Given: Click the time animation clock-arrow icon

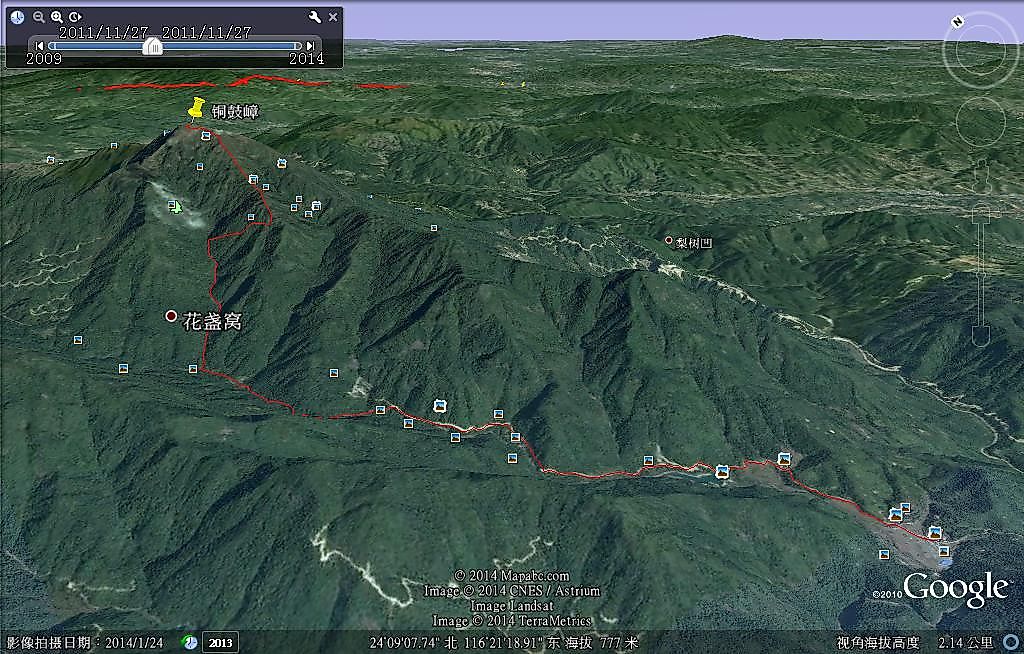Looking at the screenshot, I should [75, 17].
